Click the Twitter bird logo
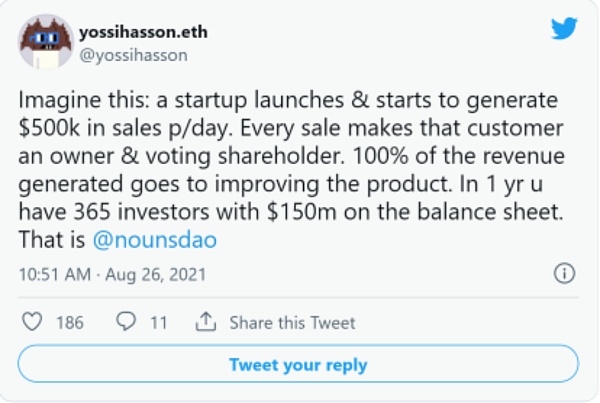The width and height of the screenshot is (600, 403). pyautogui.click(x=564, y=29)
